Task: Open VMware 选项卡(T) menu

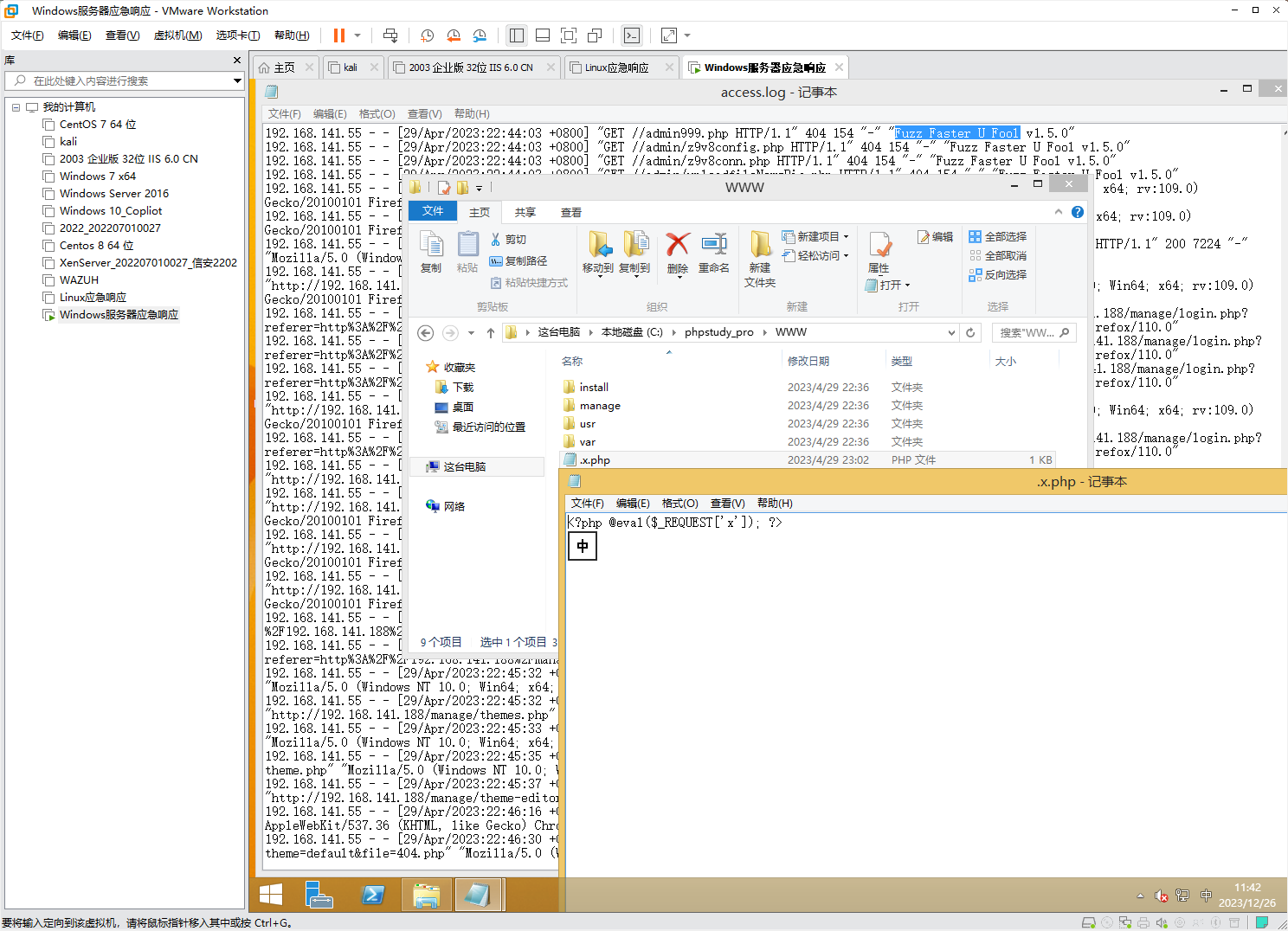Action: click(x=238, y=35)
